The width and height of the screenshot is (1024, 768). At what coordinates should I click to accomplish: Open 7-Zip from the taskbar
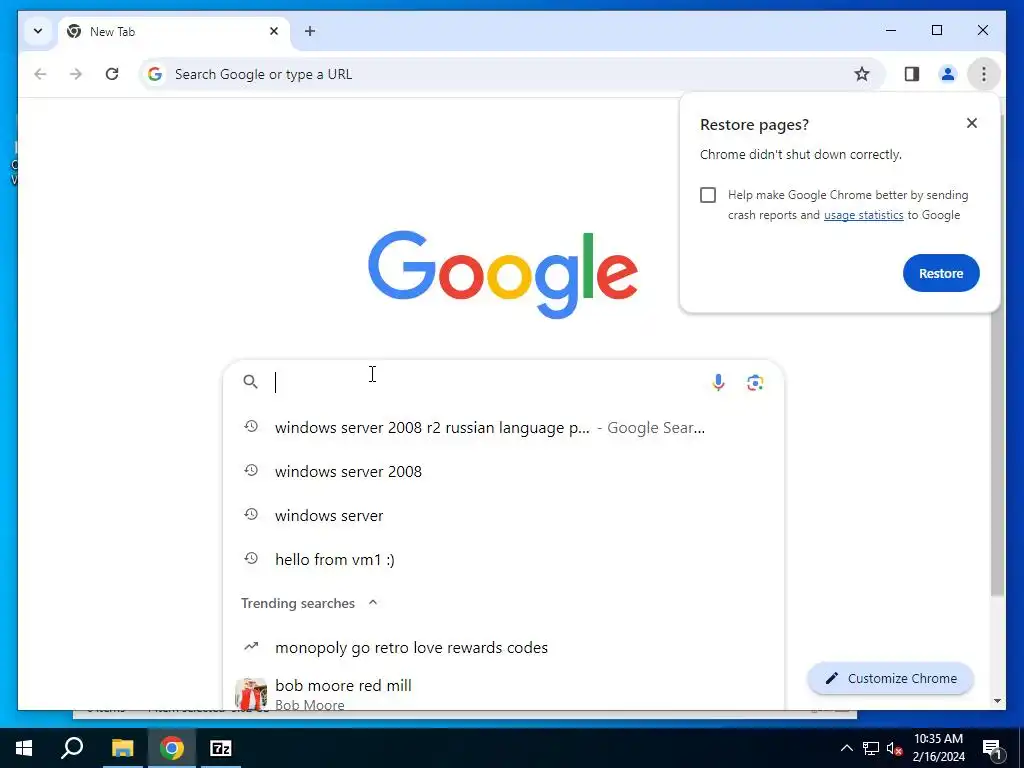[x=221, y=748]
